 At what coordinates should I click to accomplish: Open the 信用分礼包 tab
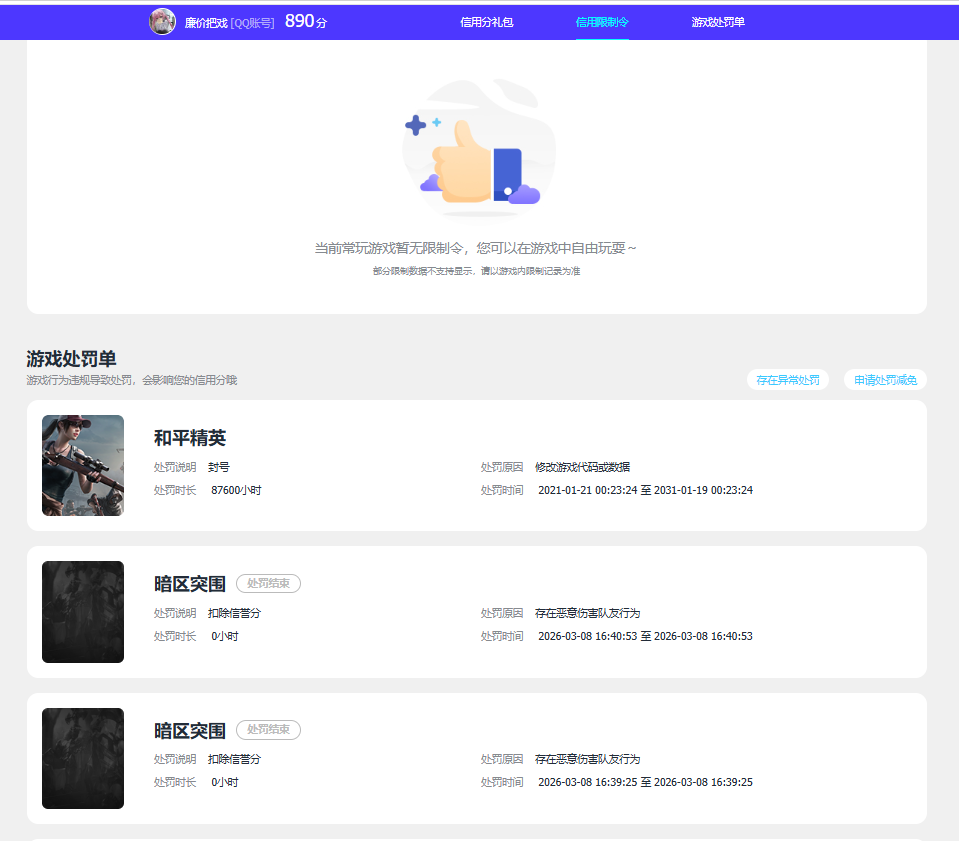pyautogui.click(x=486, y=23)
